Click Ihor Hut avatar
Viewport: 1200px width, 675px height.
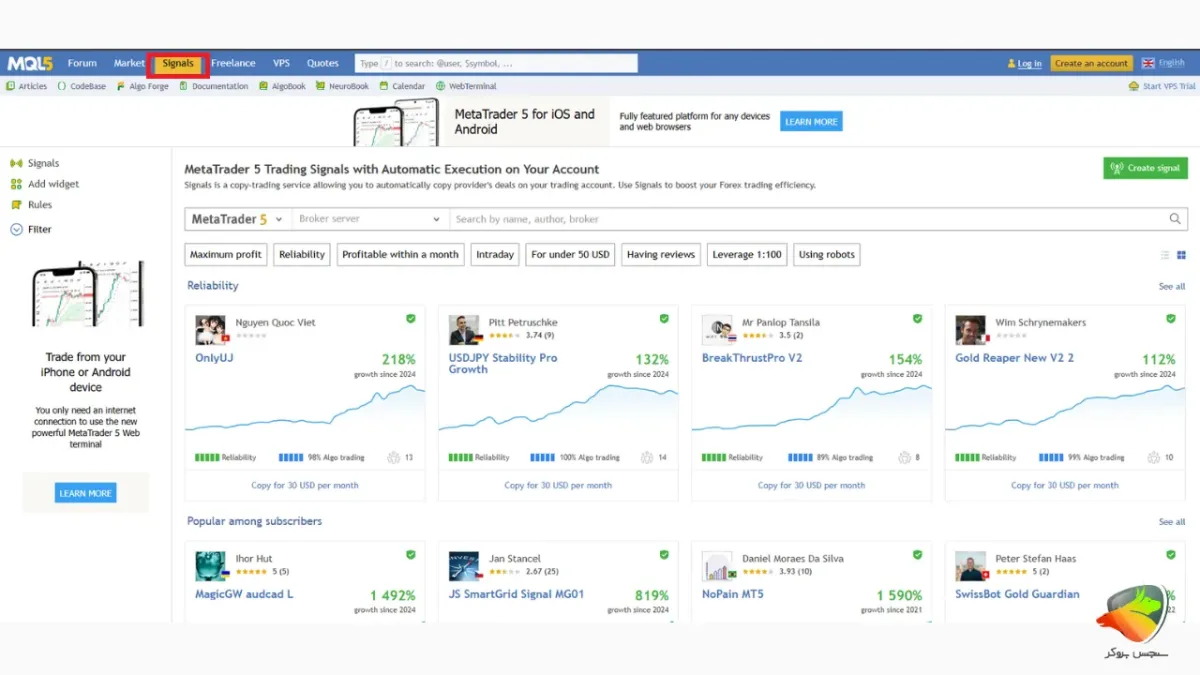pyautogui.click(x=210, y=566)
